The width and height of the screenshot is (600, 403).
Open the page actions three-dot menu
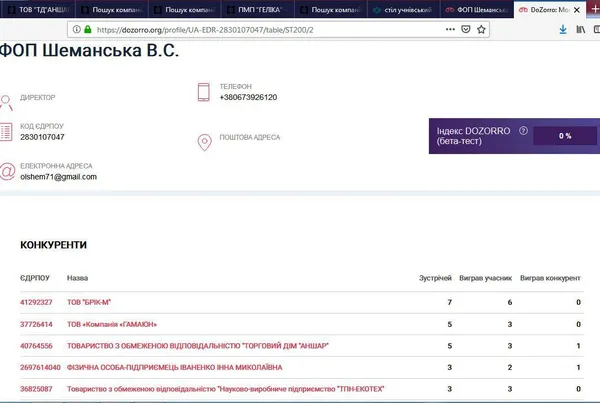450,29
